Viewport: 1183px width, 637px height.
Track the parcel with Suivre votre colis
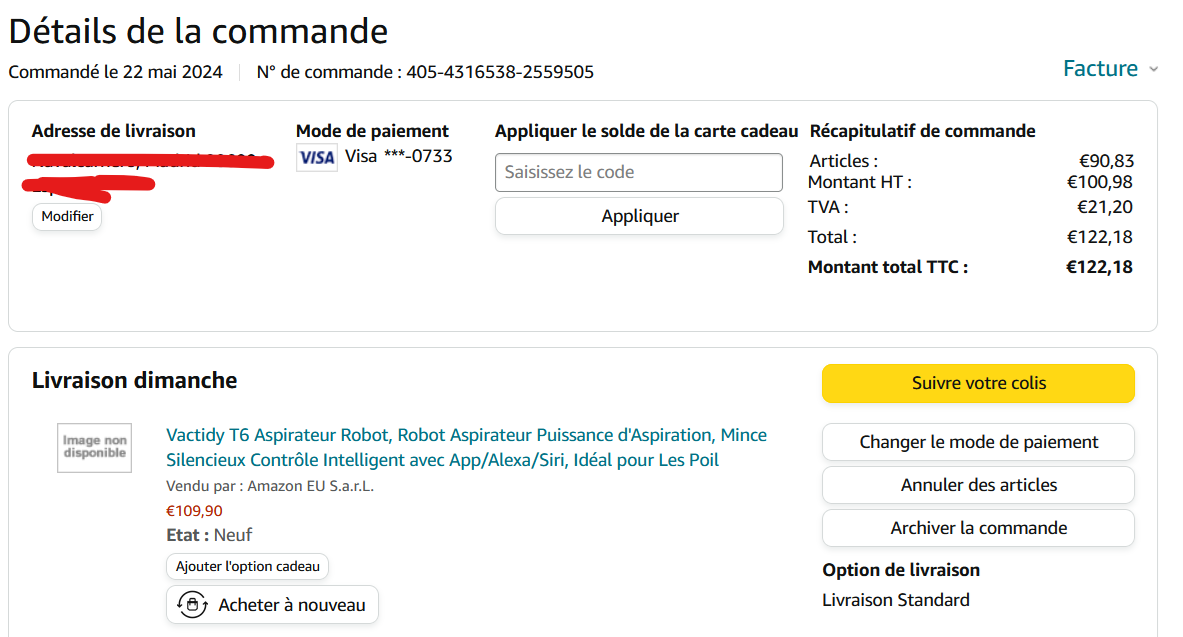click(978, 383)
